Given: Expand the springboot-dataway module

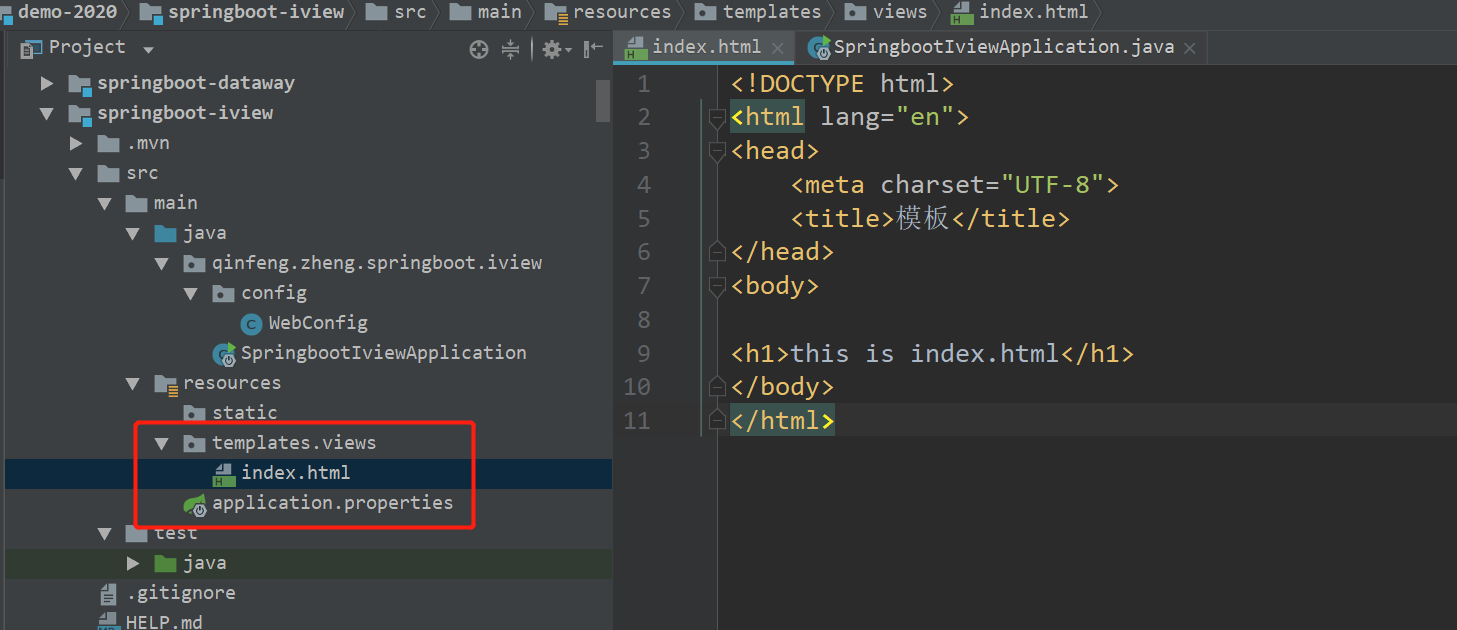Looking at the screenshot, I should (46, 83).
